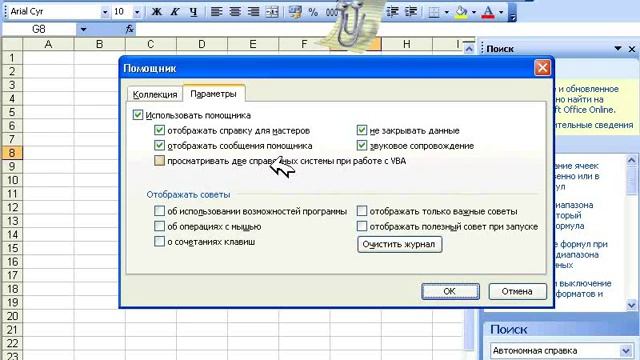640x360 pixels.
Task: Select column D header
Action: 202,44
